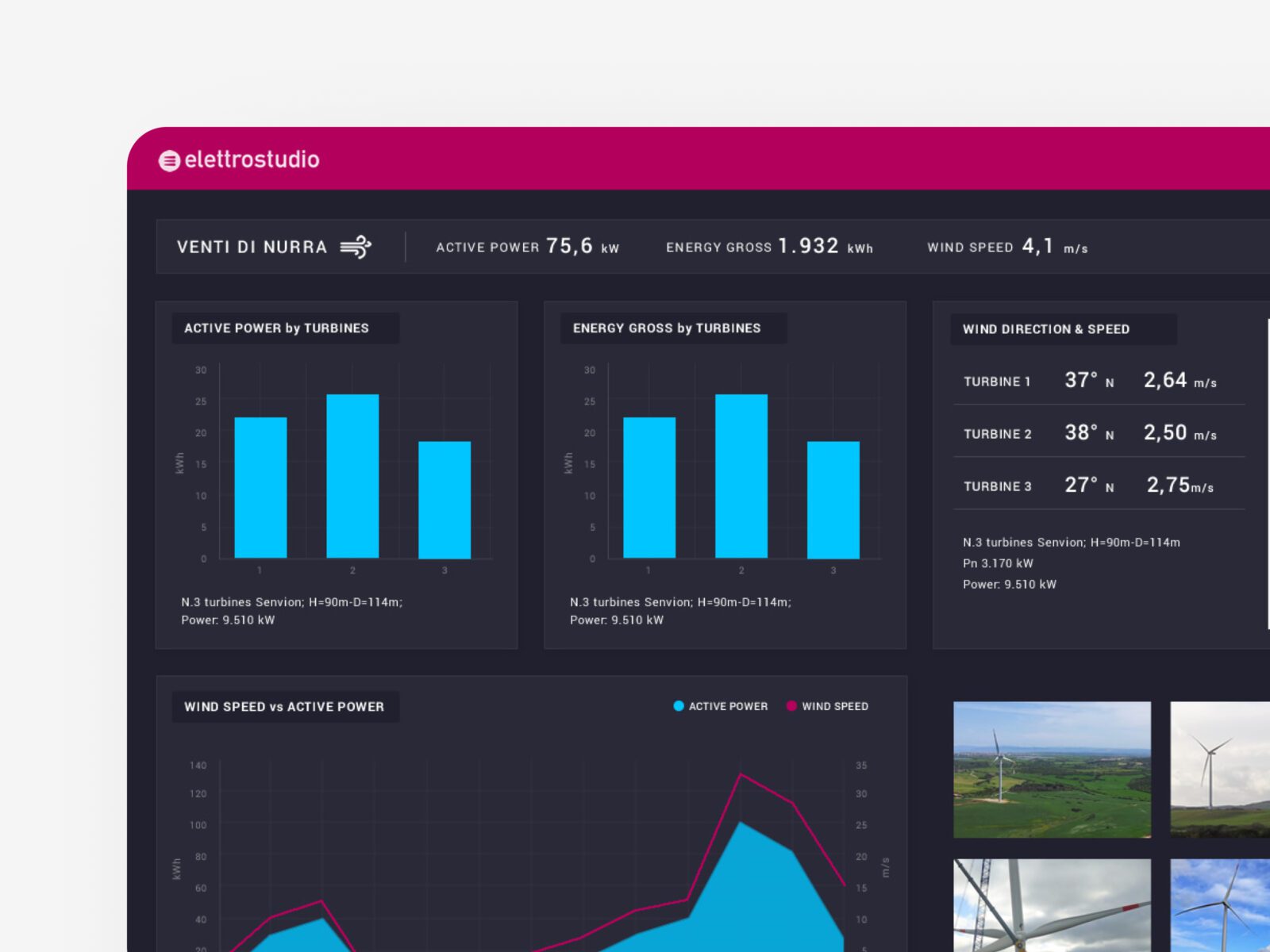
Task: Click the elettrostudio logo icon
Action: pos(169,161)
